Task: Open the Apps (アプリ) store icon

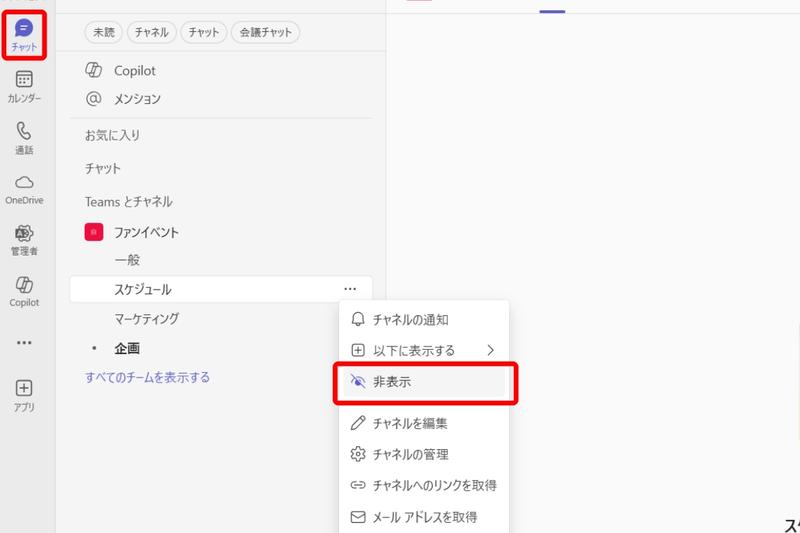Action: click(x=24, y=395)
